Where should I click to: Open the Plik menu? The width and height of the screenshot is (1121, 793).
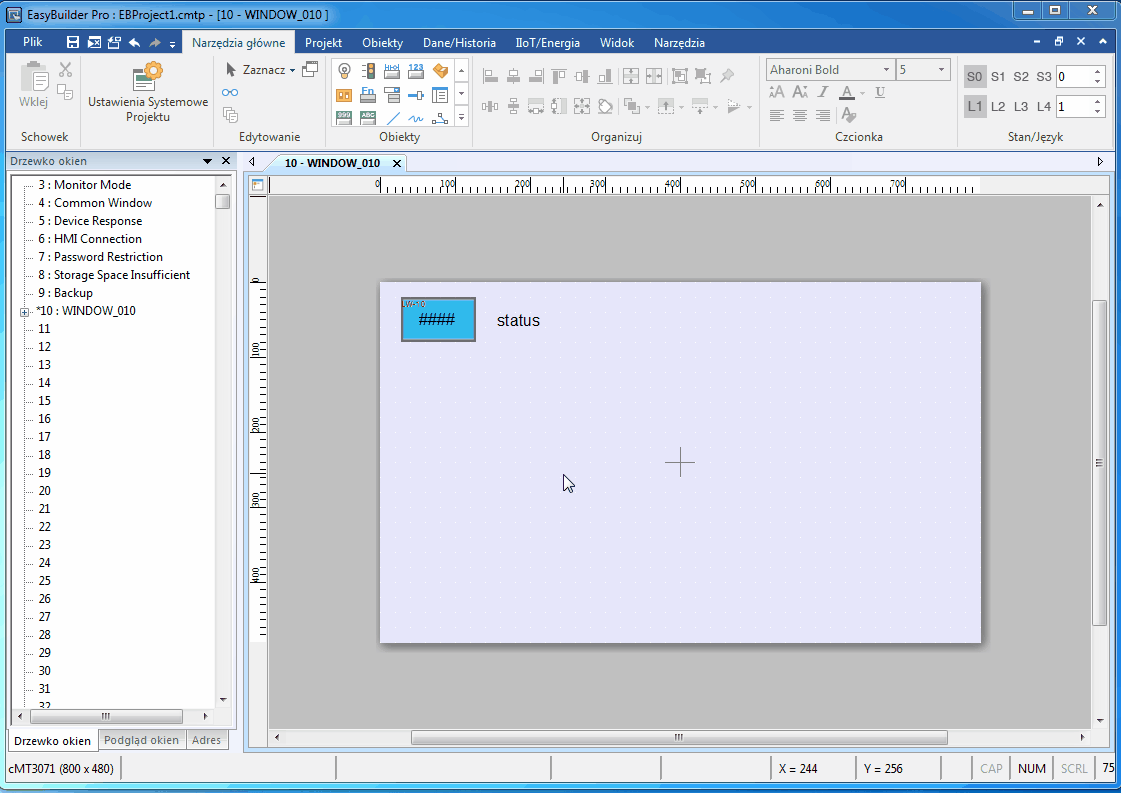(x=32, y=42)
